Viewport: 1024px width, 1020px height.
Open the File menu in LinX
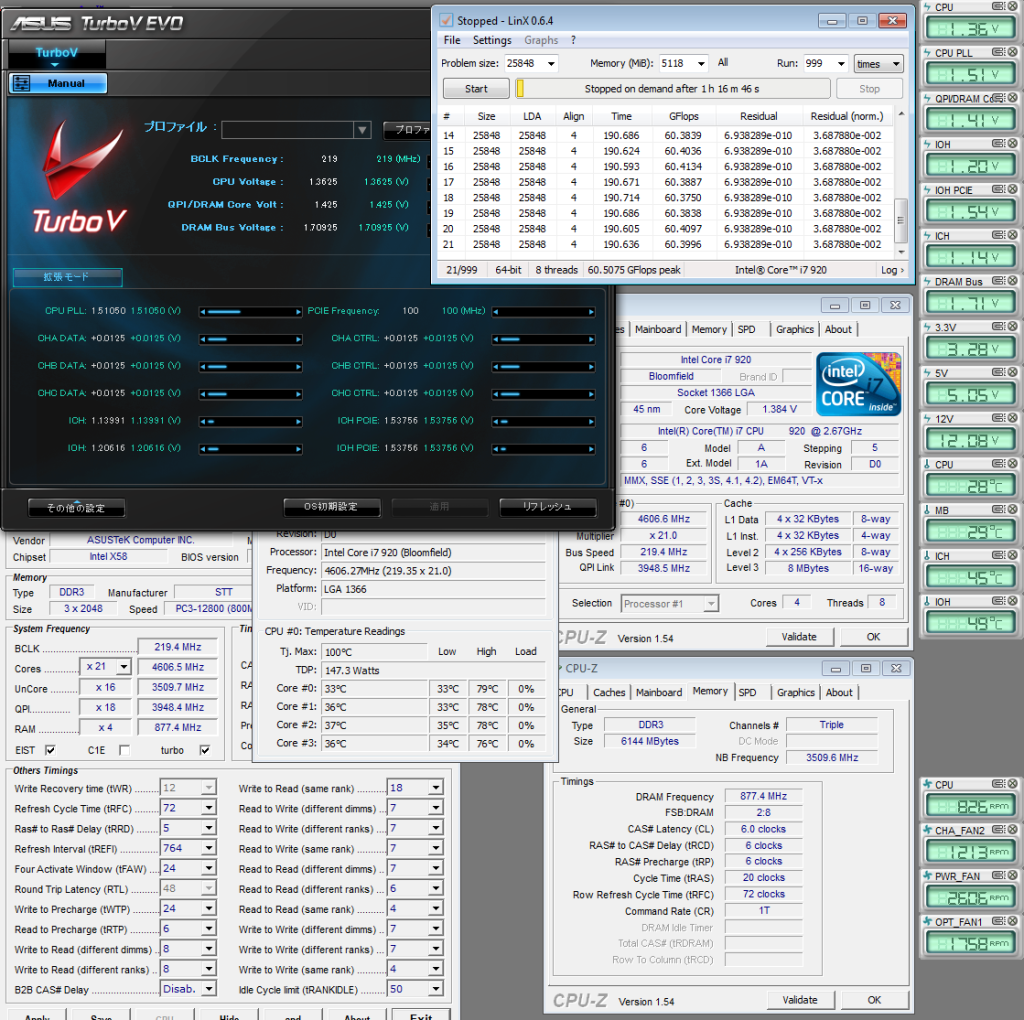coord(452,40)
